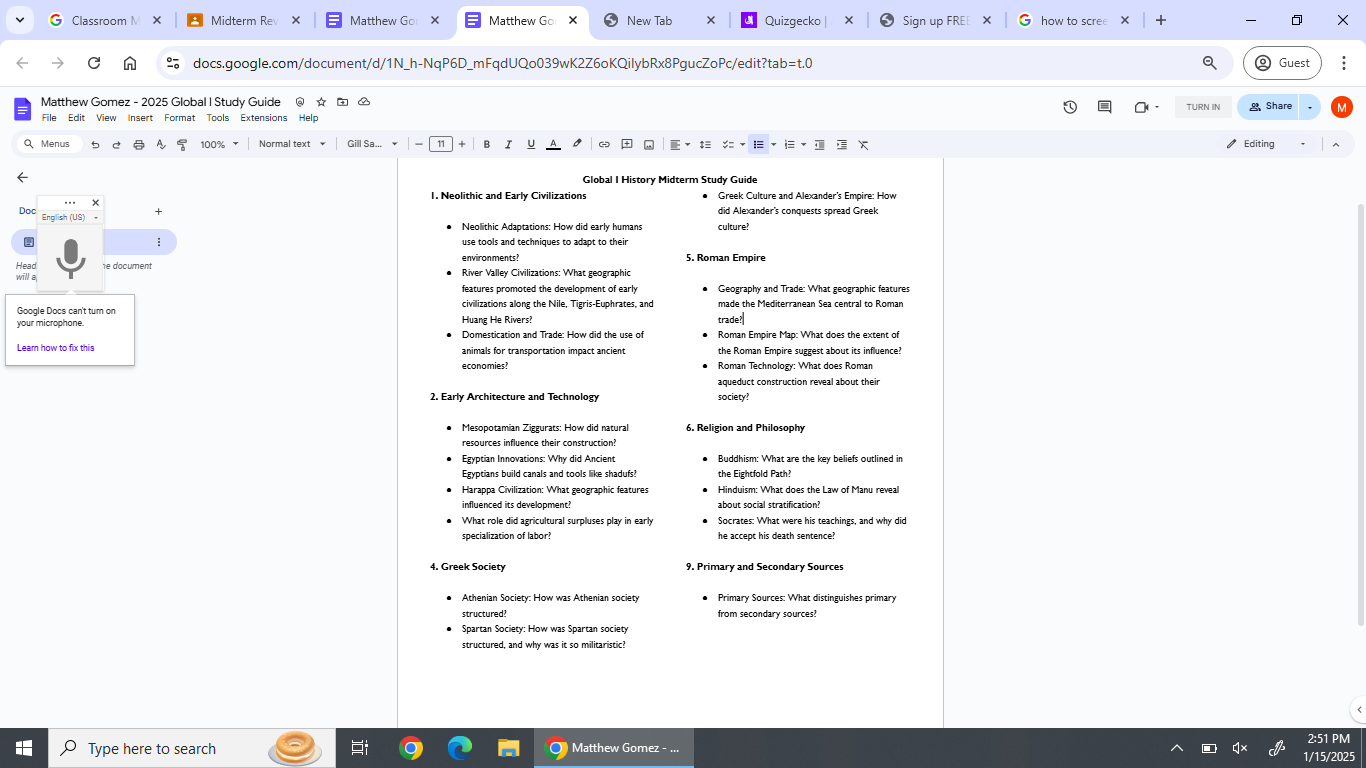This screenshot has width=1366, height=768.
Task: Open File Explorer from the taskbar
Action: tap(508, 748)
